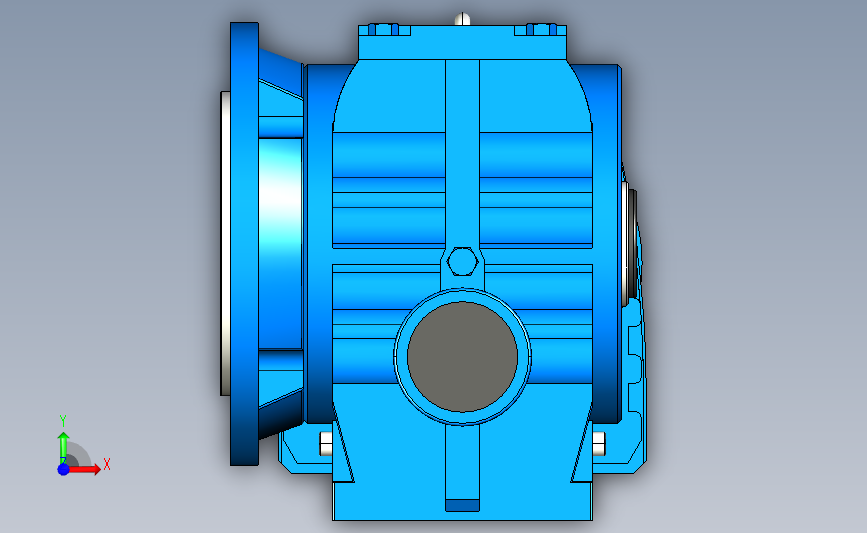Screen dimensions: 867x533
Task: Select the gray circular shaft bore face
Action: 462,357
